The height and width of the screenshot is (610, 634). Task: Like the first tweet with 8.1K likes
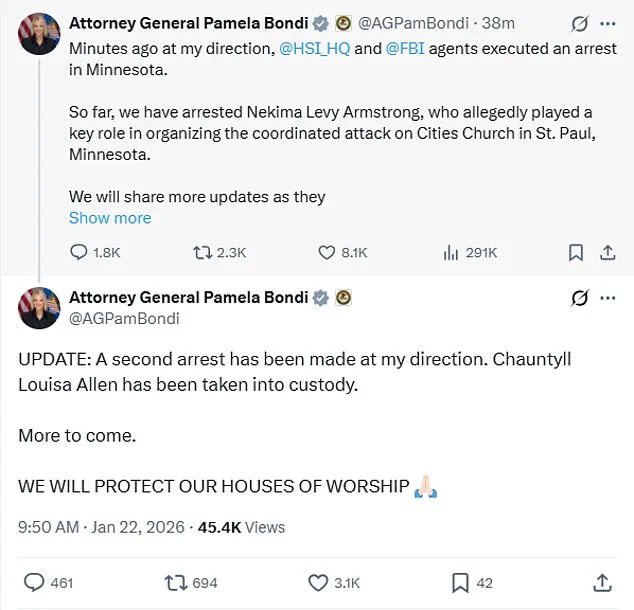[327, 253]
